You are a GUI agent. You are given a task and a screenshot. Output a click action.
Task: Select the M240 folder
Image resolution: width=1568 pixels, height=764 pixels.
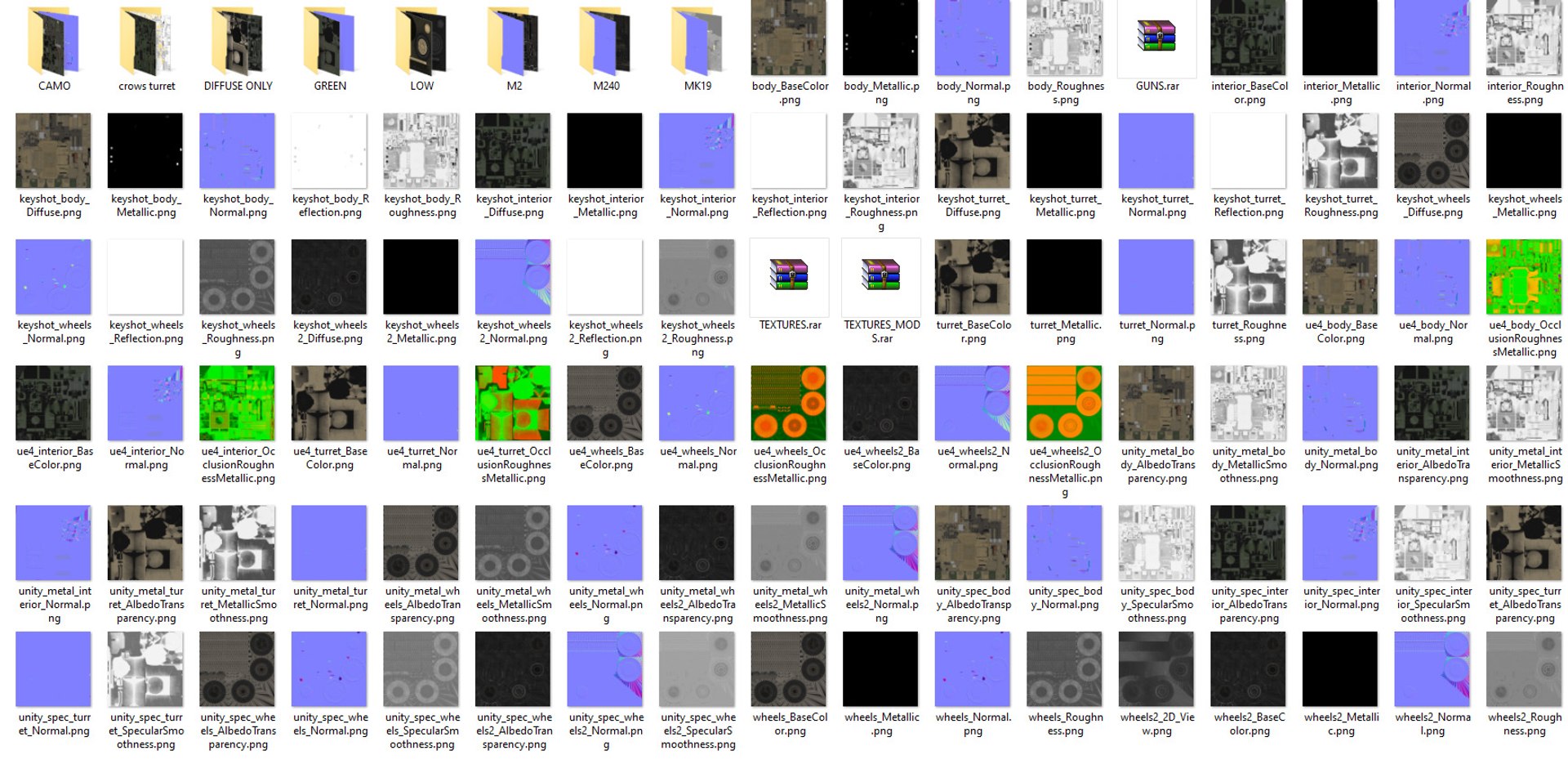tap(606, 39)
